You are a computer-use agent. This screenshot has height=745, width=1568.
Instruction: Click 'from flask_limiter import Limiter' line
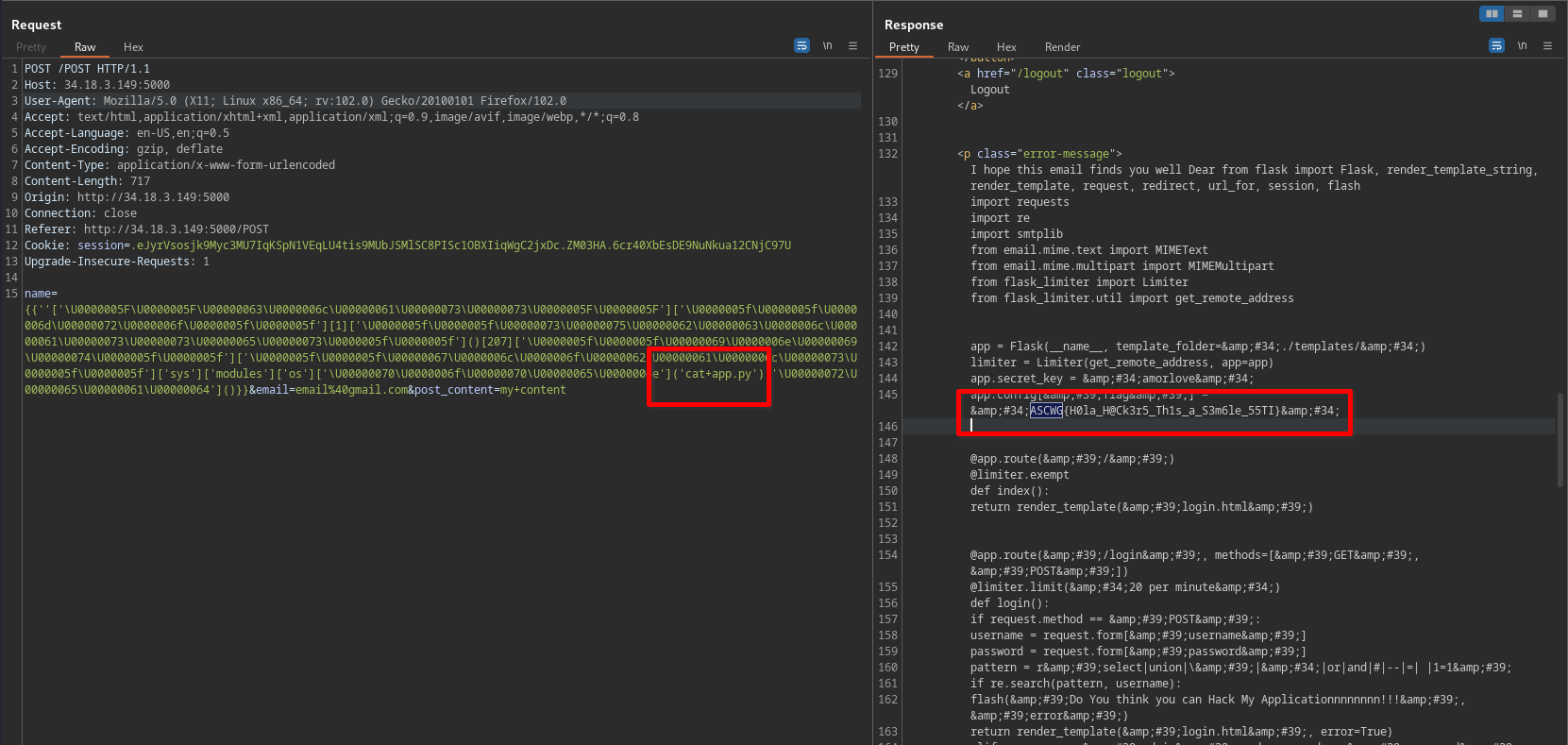tap(1079, 282)
